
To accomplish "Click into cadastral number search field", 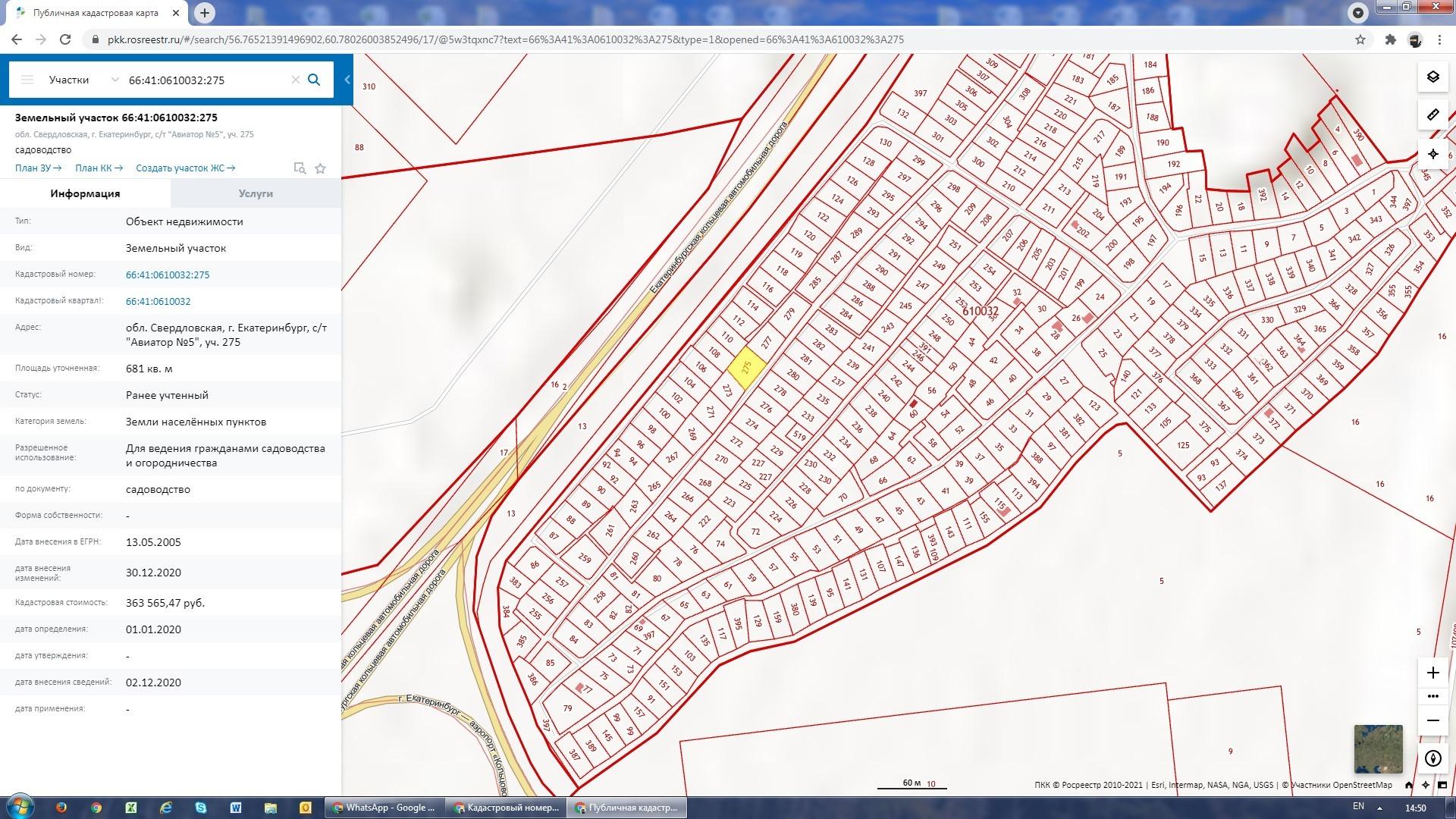I will tap(205, 80).
